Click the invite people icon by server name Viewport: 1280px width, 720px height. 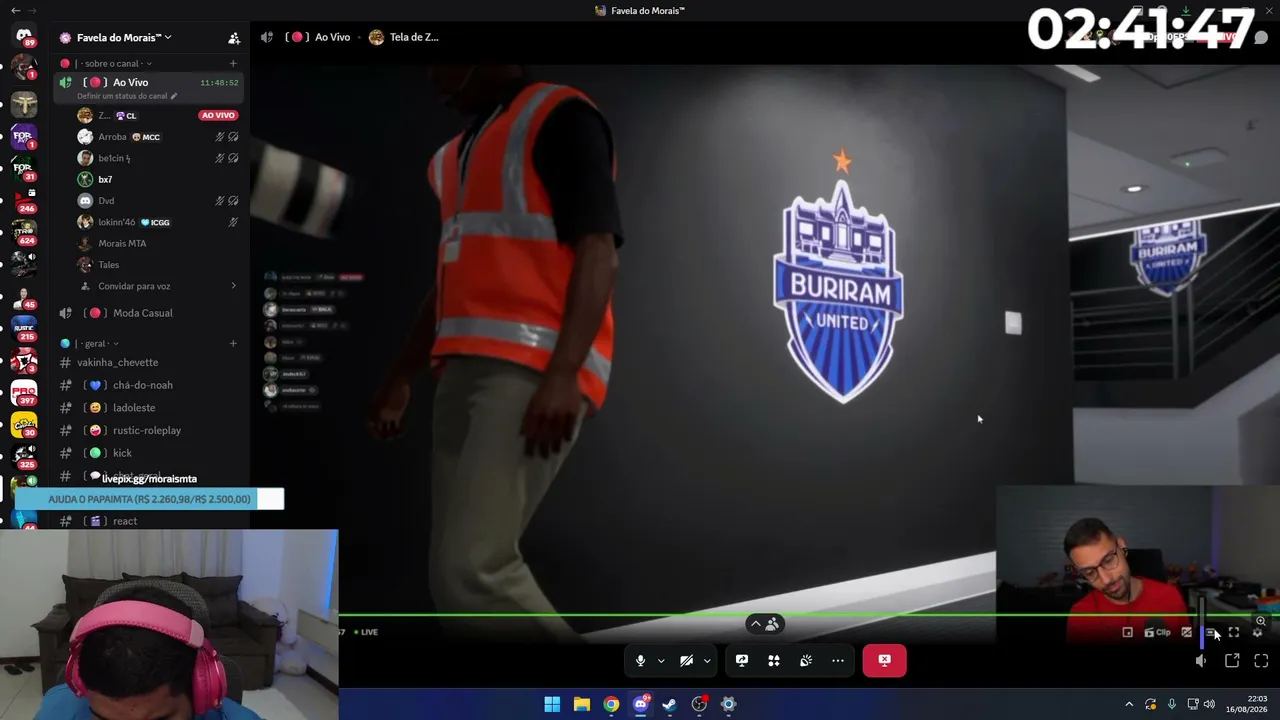point(234,38)
